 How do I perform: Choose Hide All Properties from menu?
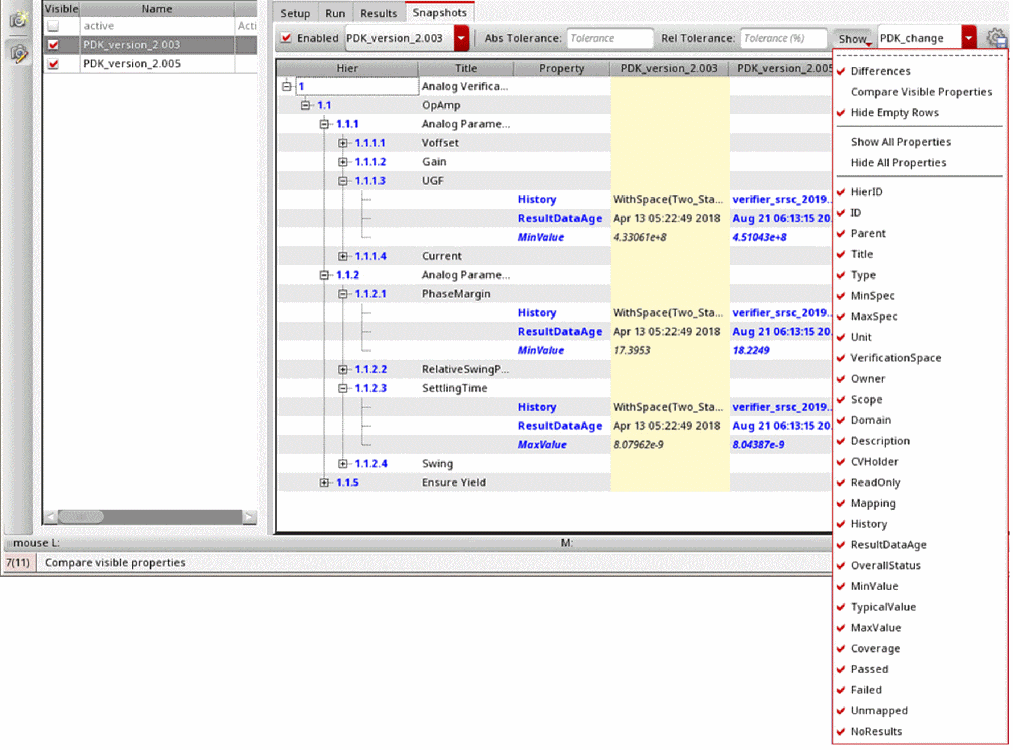point(898,163)
